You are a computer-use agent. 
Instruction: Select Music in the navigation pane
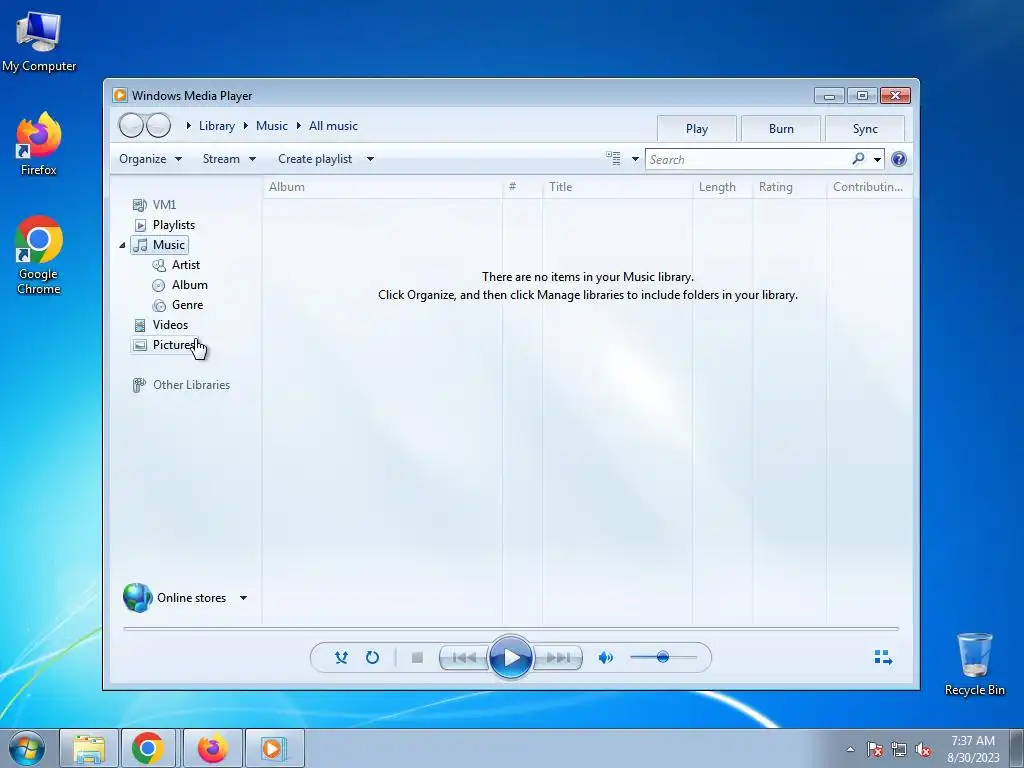(160, 245)
